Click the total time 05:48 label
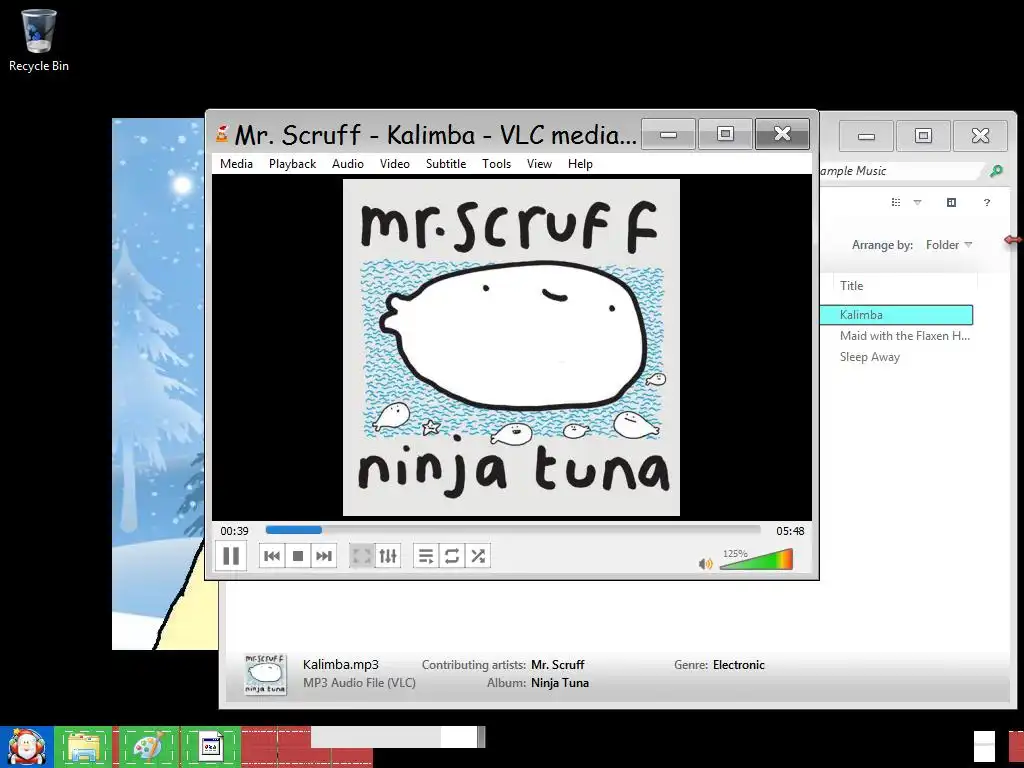 click(790, 531)
